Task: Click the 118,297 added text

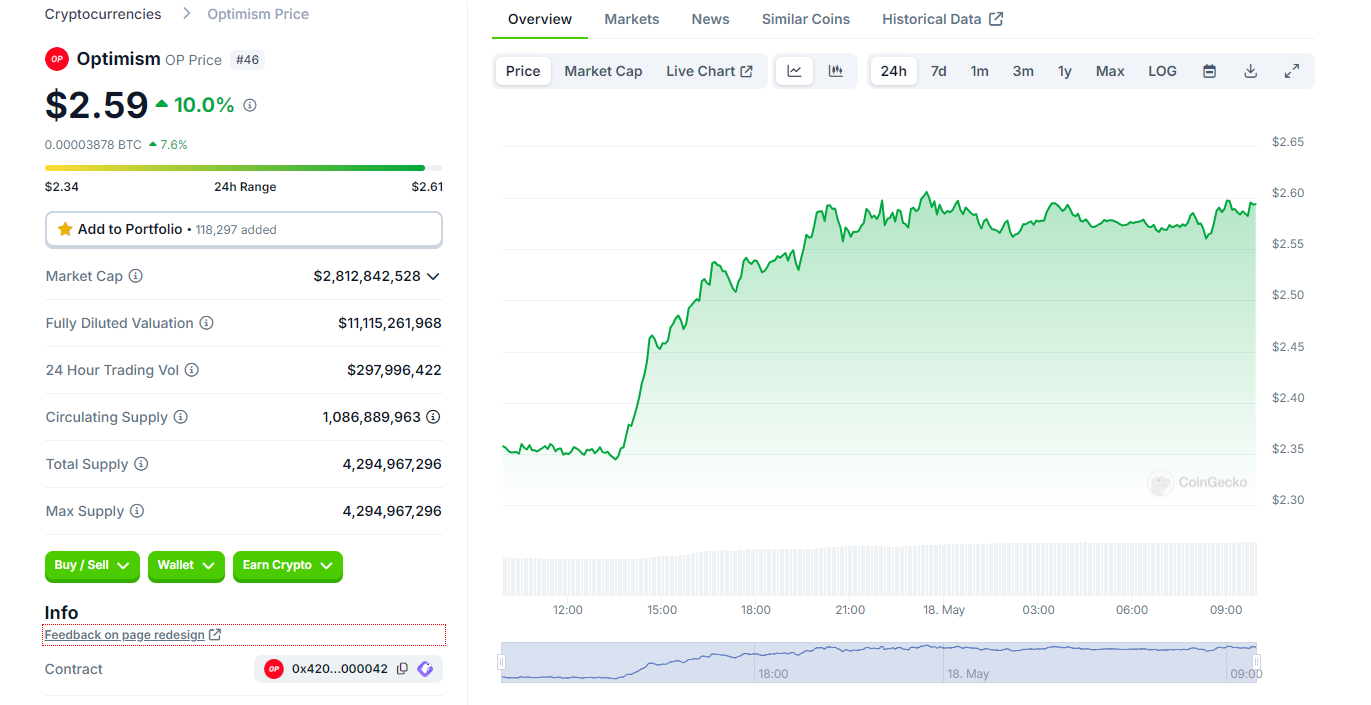Action: coord(235,230)
